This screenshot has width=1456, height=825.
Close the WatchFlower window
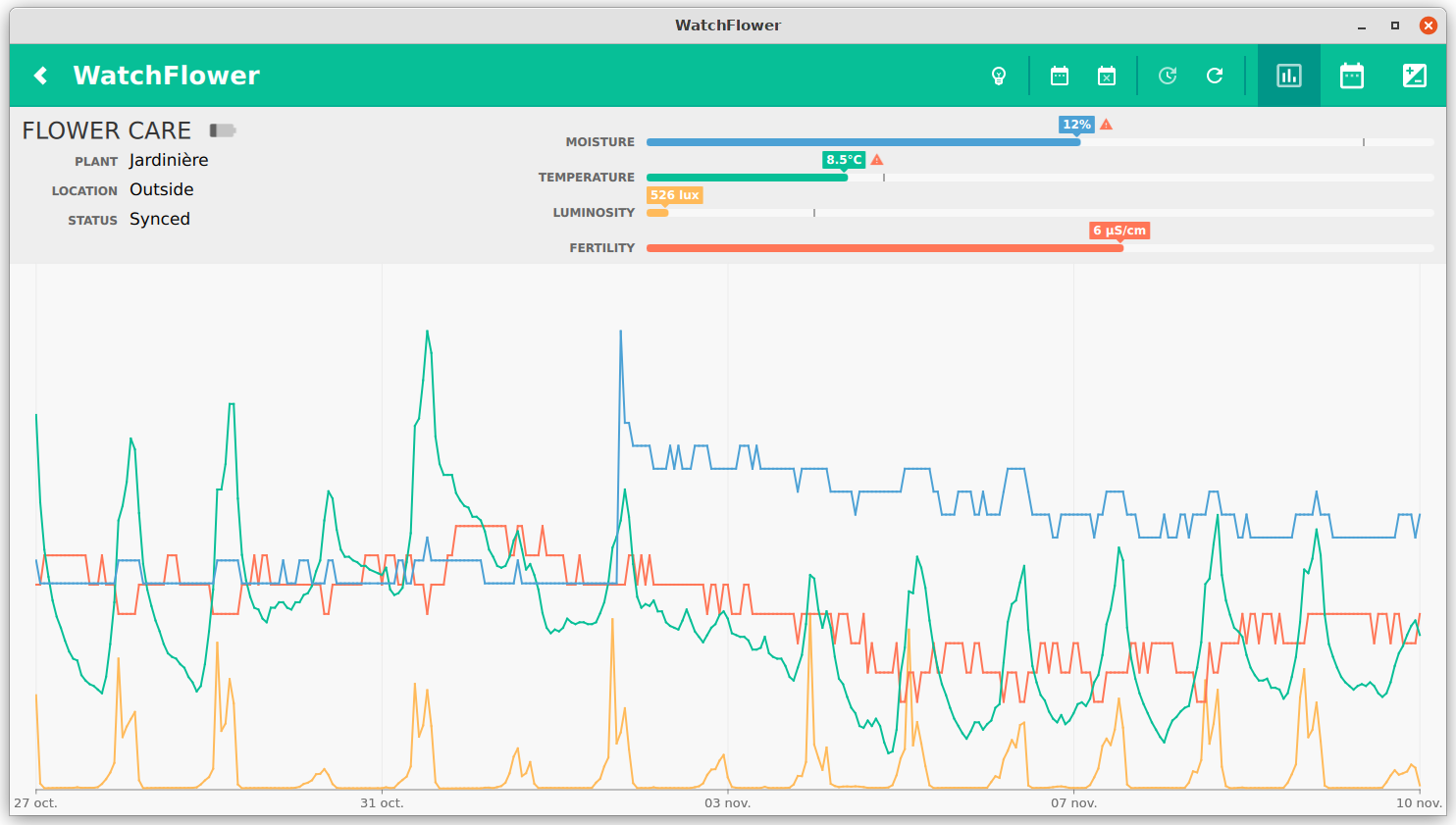point(1429,26)
